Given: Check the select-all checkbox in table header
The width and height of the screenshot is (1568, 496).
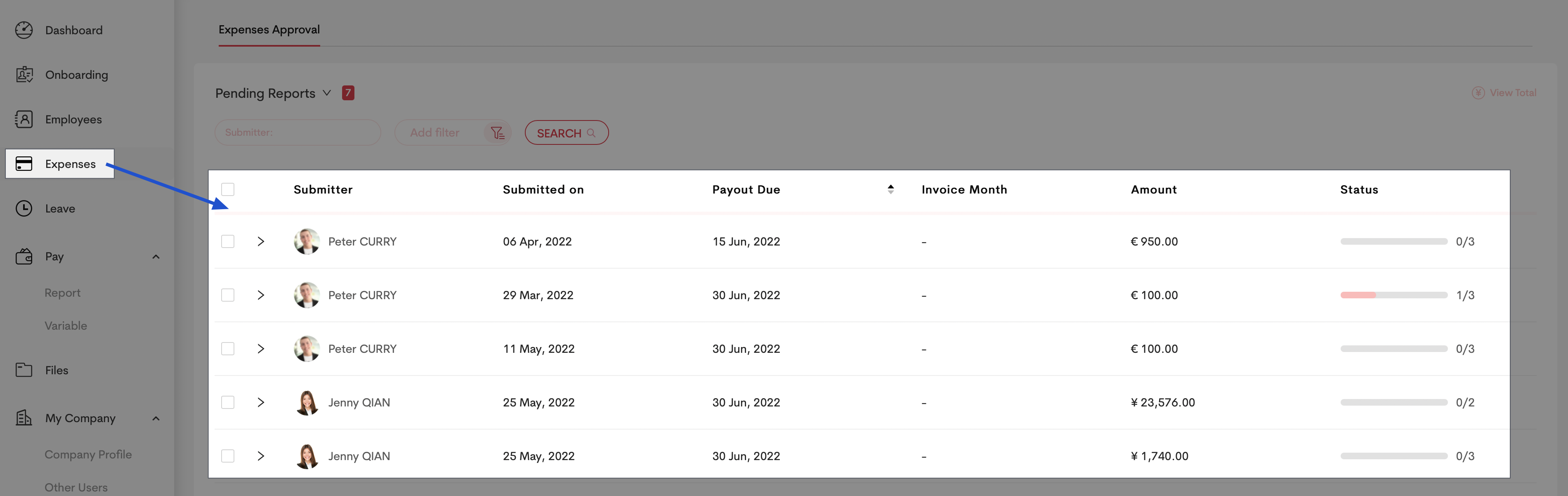Looking at the screenshot, I should tap(228, 189).
